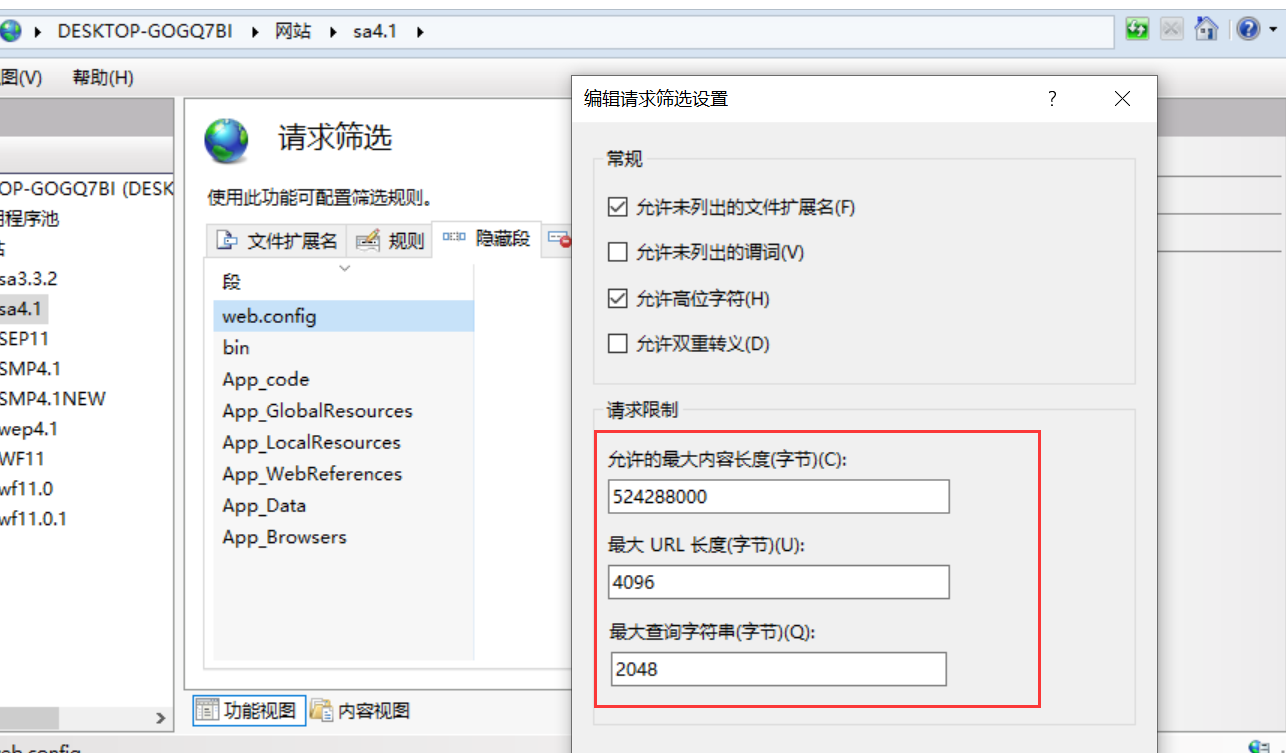The height and width of the screenshot is (753, 1286).
Task: Click the home icon in address bar
Action: point(1207,29)
